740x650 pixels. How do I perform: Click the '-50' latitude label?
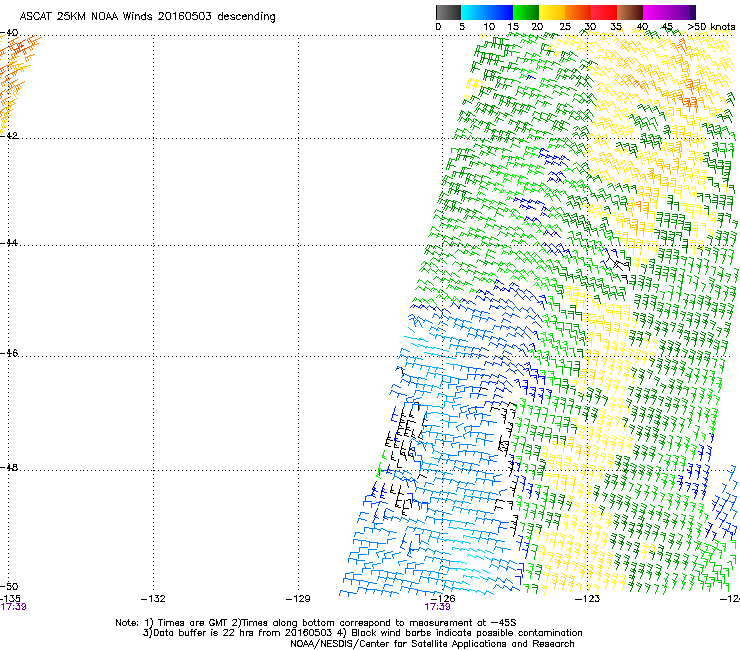coord(9,586)
